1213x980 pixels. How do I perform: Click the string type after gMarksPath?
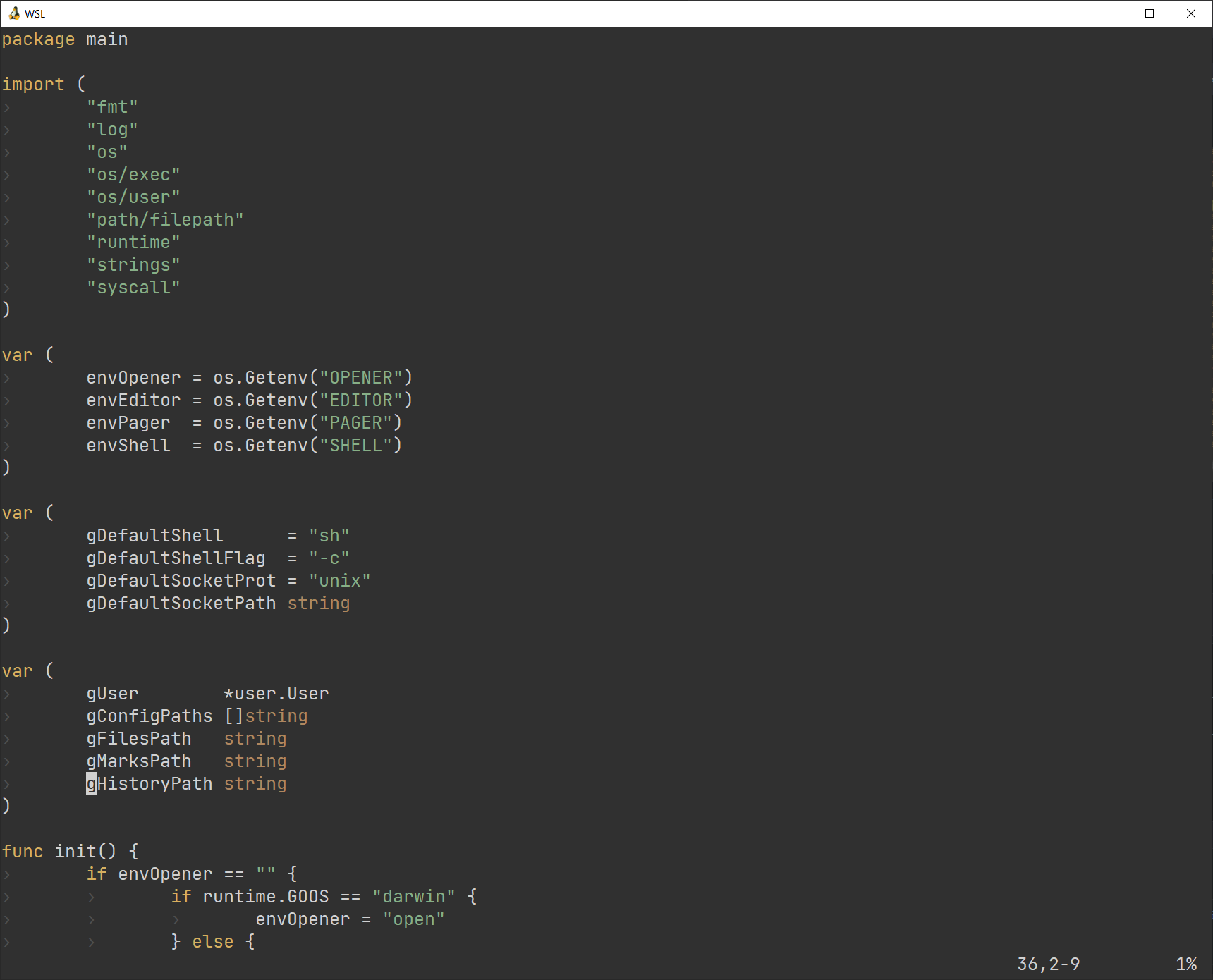(x=255, y=761)
